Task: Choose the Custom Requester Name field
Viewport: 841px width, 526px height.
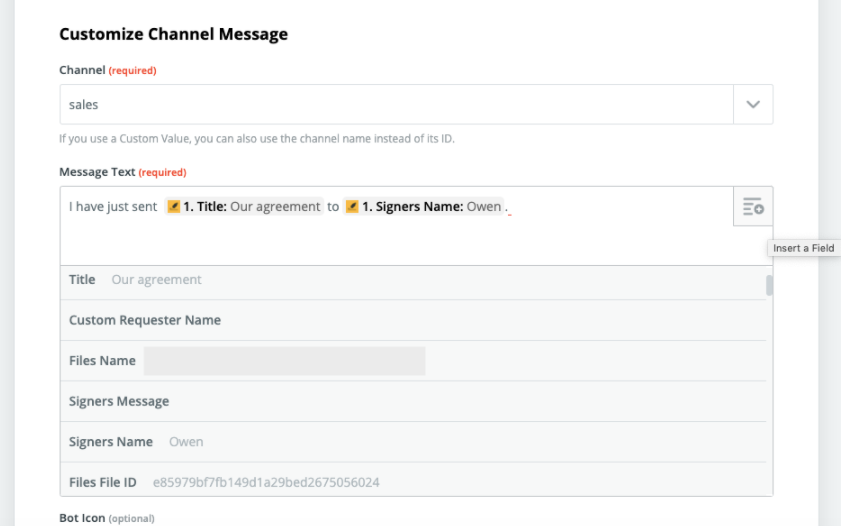Action: [x=413, y=320]
